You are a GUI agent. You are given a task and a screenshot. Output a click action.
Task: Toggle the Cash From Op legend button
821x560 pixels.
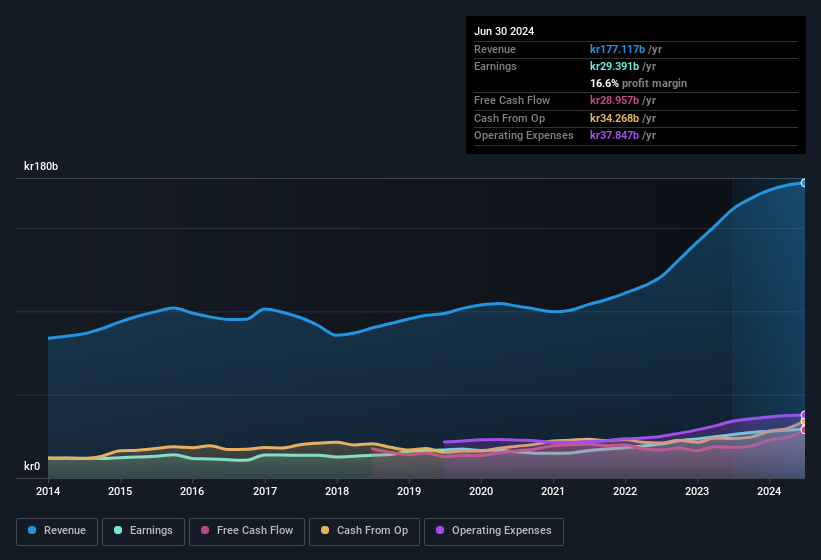tap(364, 531)
